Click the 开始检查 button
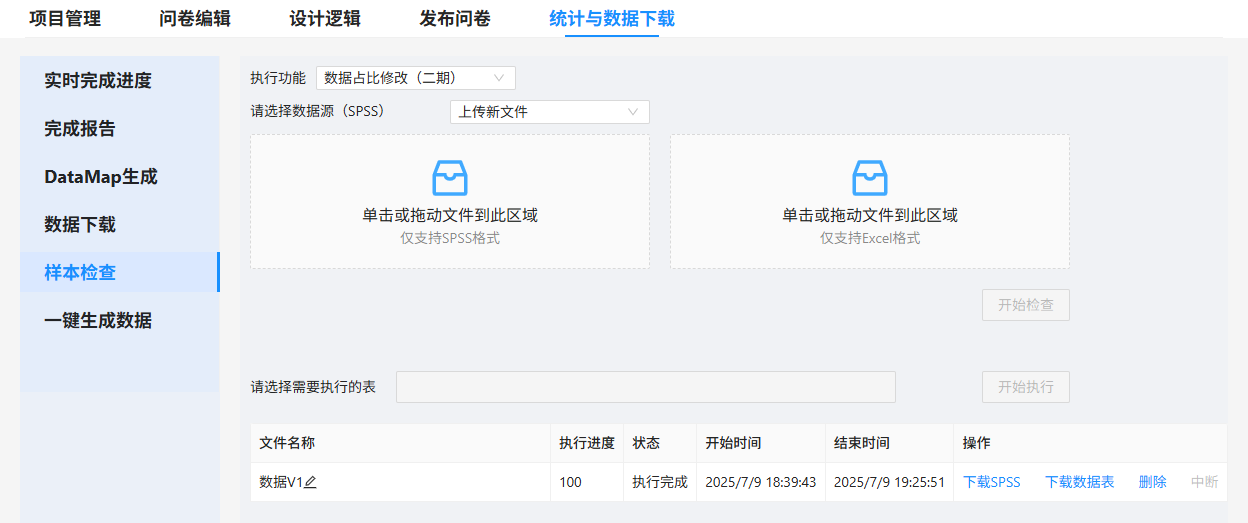This screenshot has height=523, width=1248. pos(1026,305)
